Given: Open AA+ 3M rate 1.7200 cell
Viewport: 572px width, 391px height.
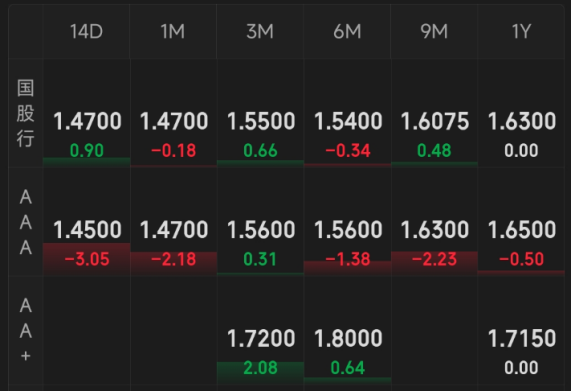Looking at the screenshot, I should tap(260, 330).
